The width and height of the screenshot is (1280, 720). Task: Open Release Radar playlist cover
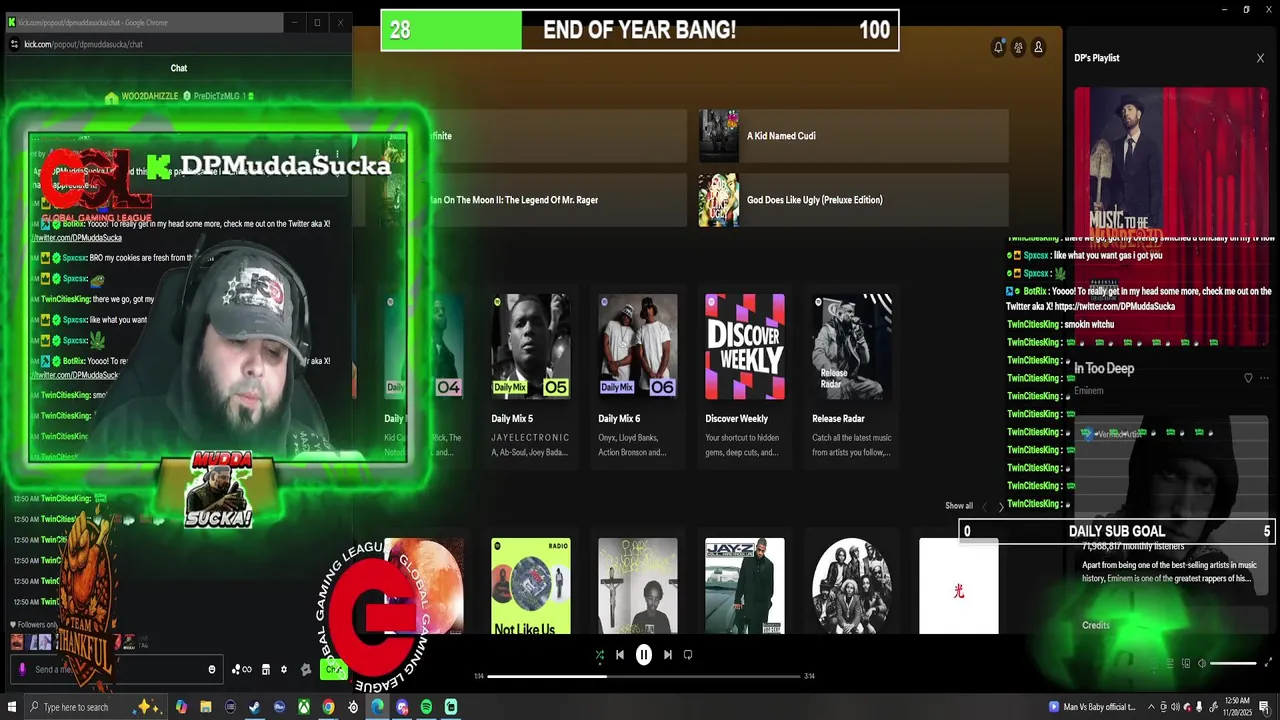point(851,347)
